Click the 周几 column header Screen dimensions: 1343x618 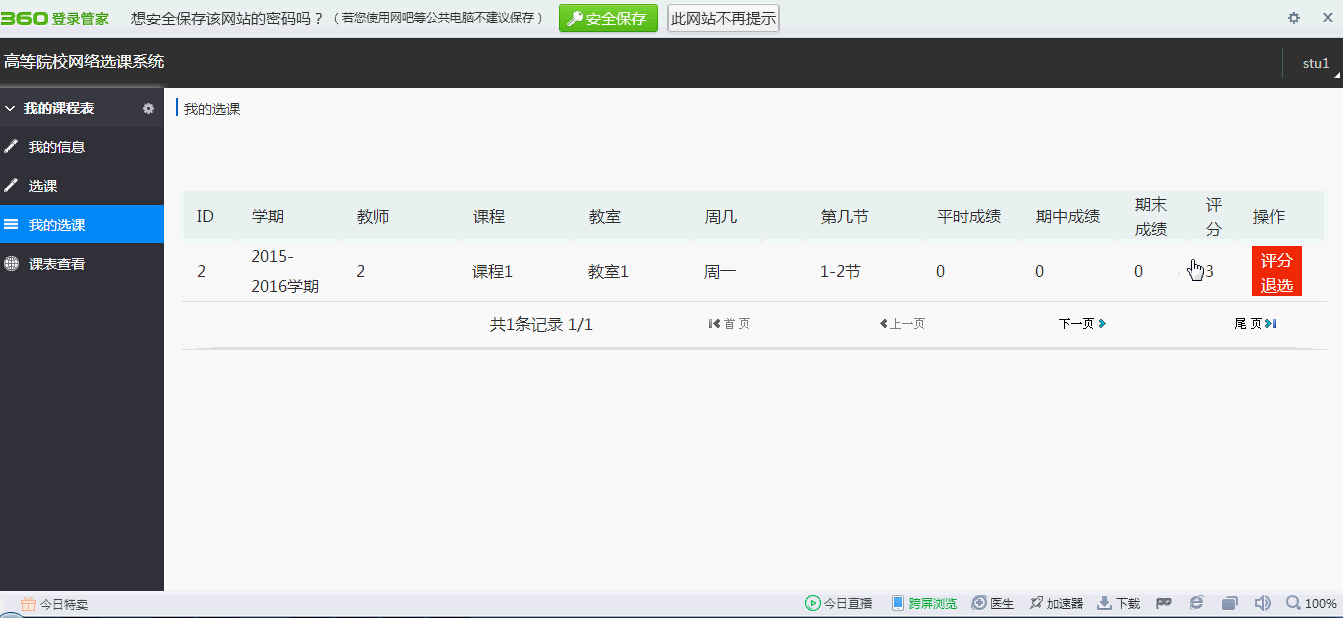point(721,216)
